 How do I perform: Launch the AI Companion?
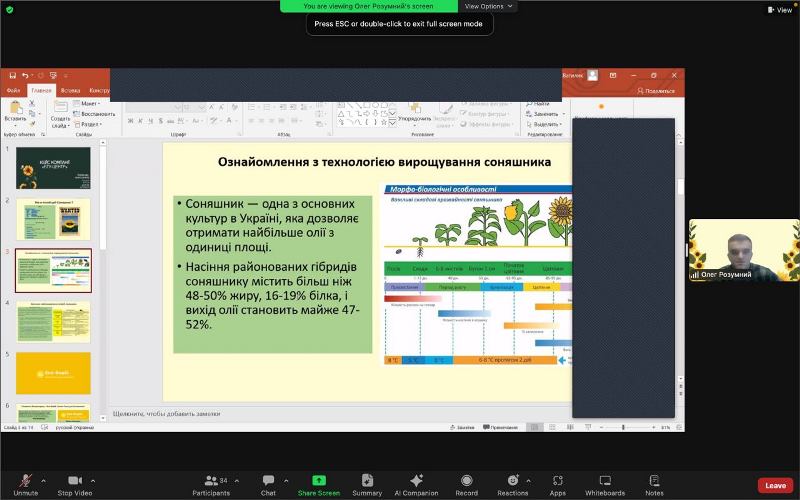416,481
